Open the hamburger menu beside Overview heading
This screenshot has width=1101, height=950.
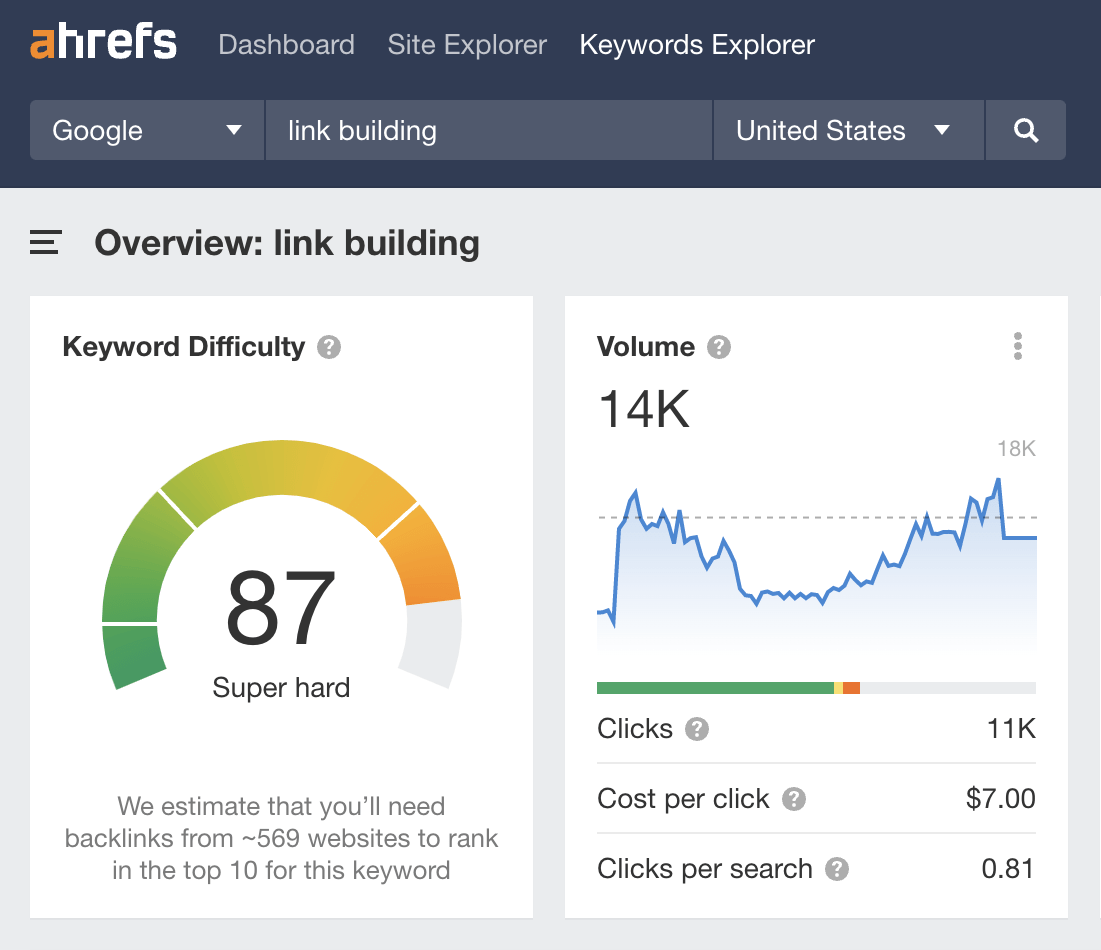point(44,242)
